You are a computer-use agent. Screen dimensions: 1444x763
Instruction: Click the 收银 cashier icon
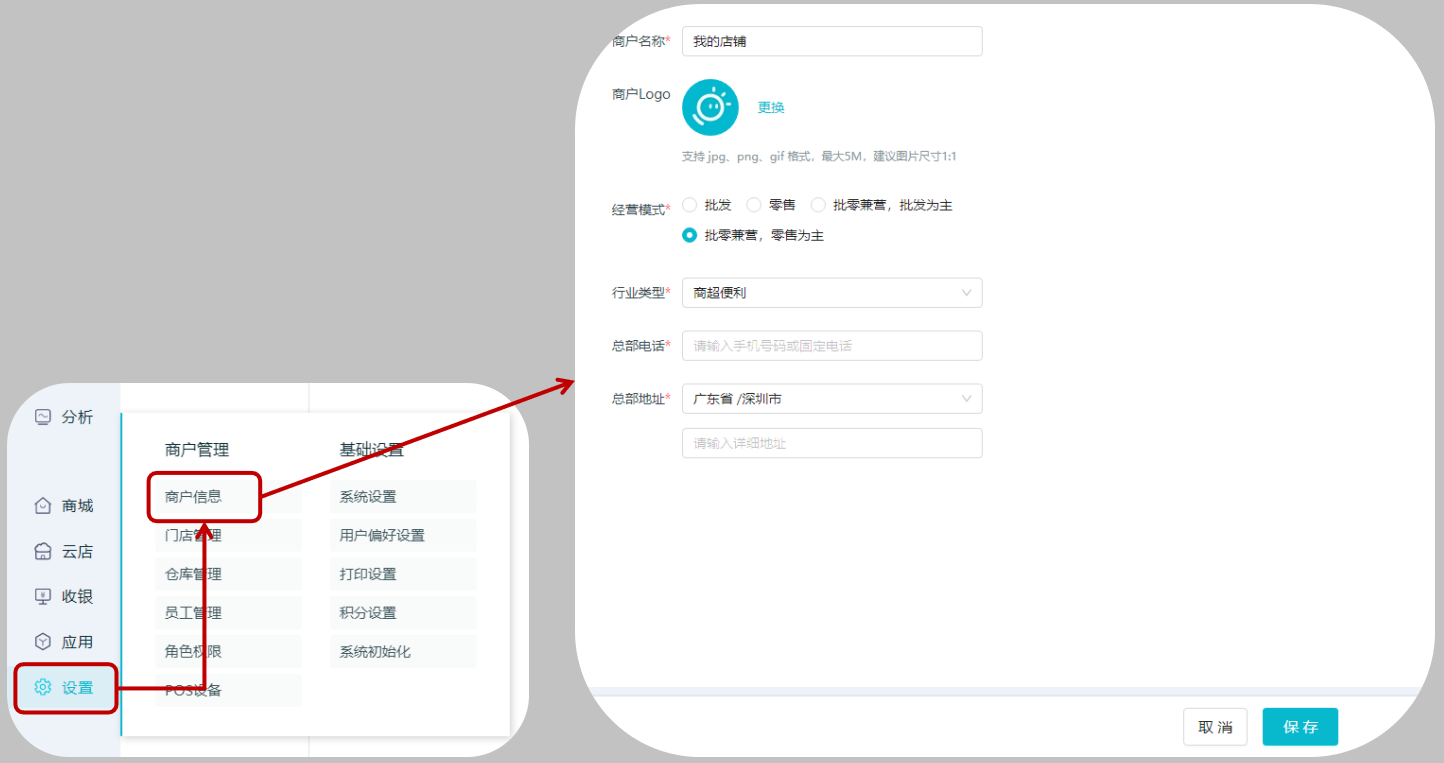click(x=42, y=596)
